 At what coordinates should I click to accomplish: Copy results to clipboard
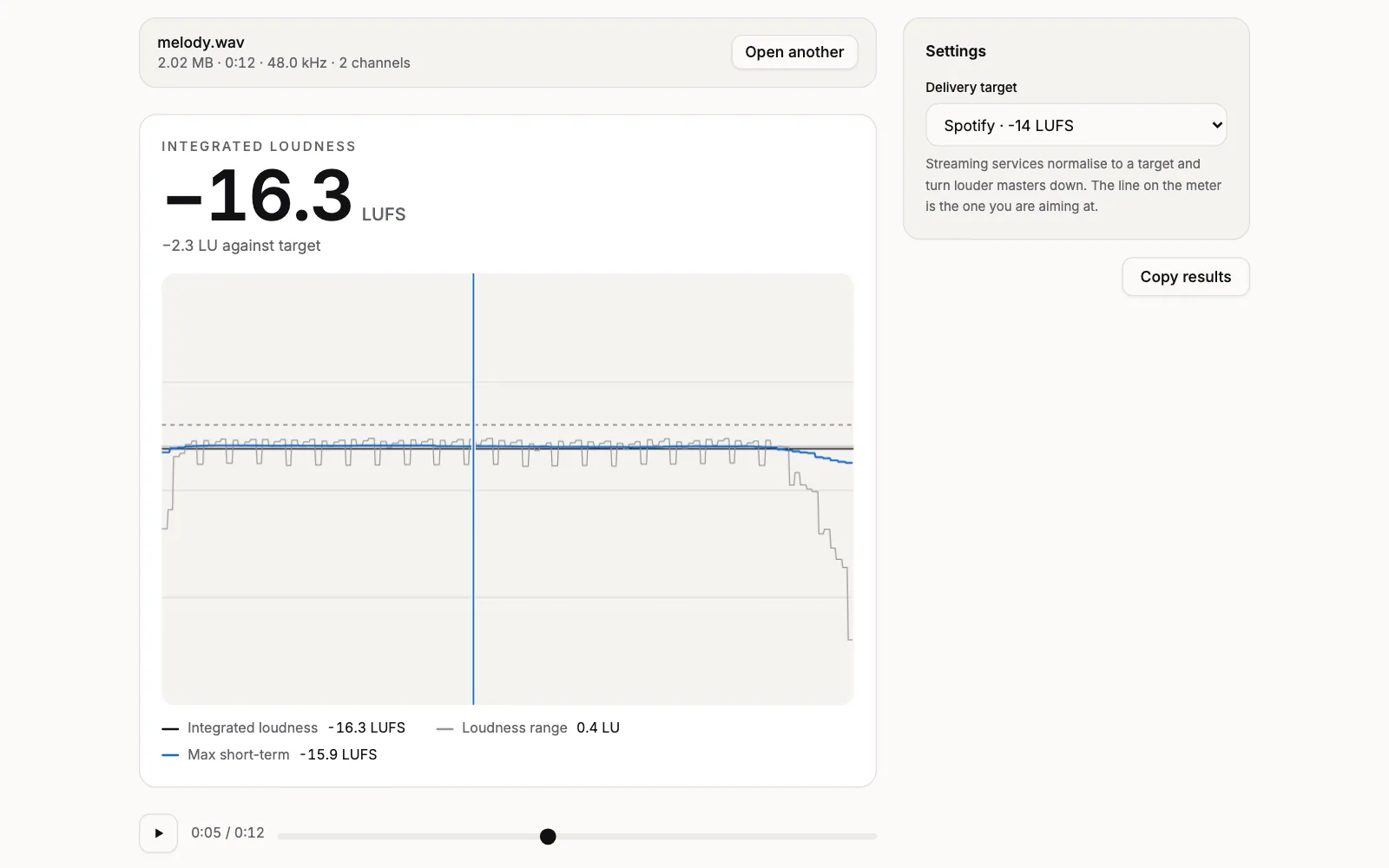click(1185, 277)
